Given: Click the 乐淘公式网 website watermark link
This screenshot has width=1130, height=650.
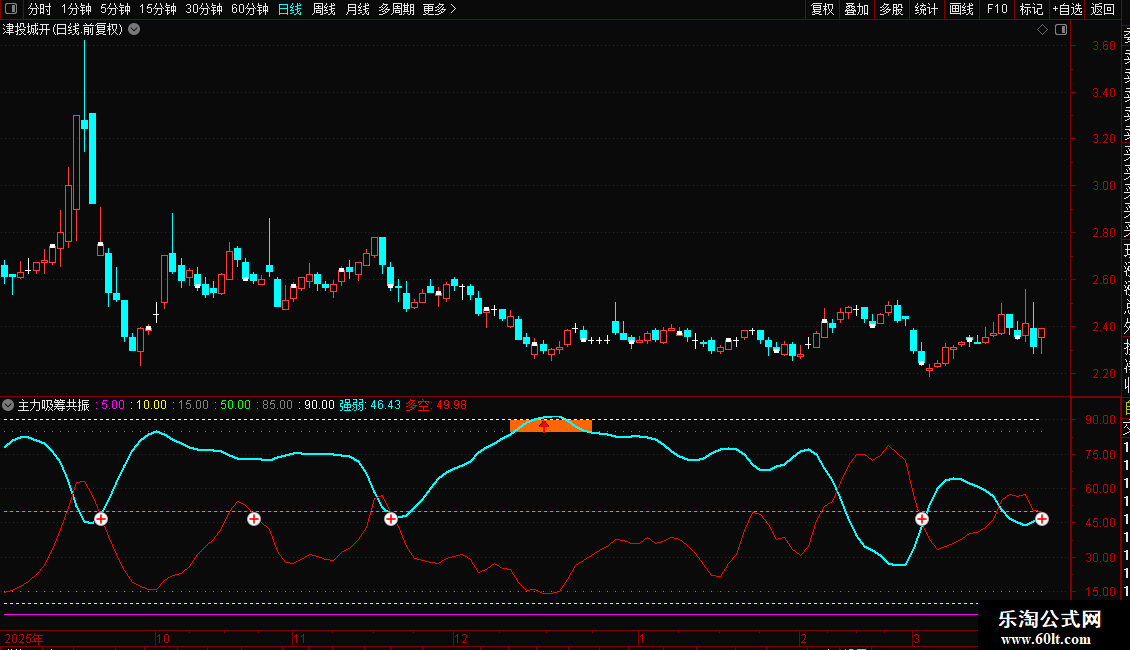Looking at the screenshot, I should (x=1050, y=628).
